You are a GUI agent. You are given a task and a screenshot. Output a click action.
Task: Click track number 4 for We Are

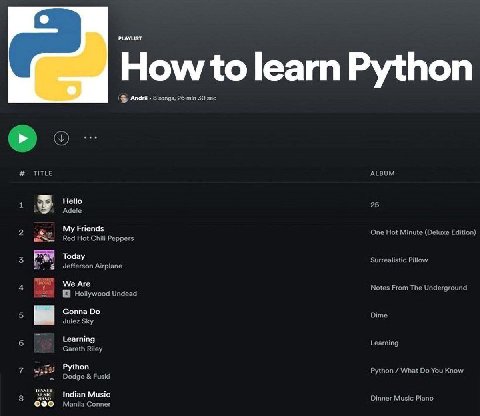pyautogui.click(x=21, y=288)
